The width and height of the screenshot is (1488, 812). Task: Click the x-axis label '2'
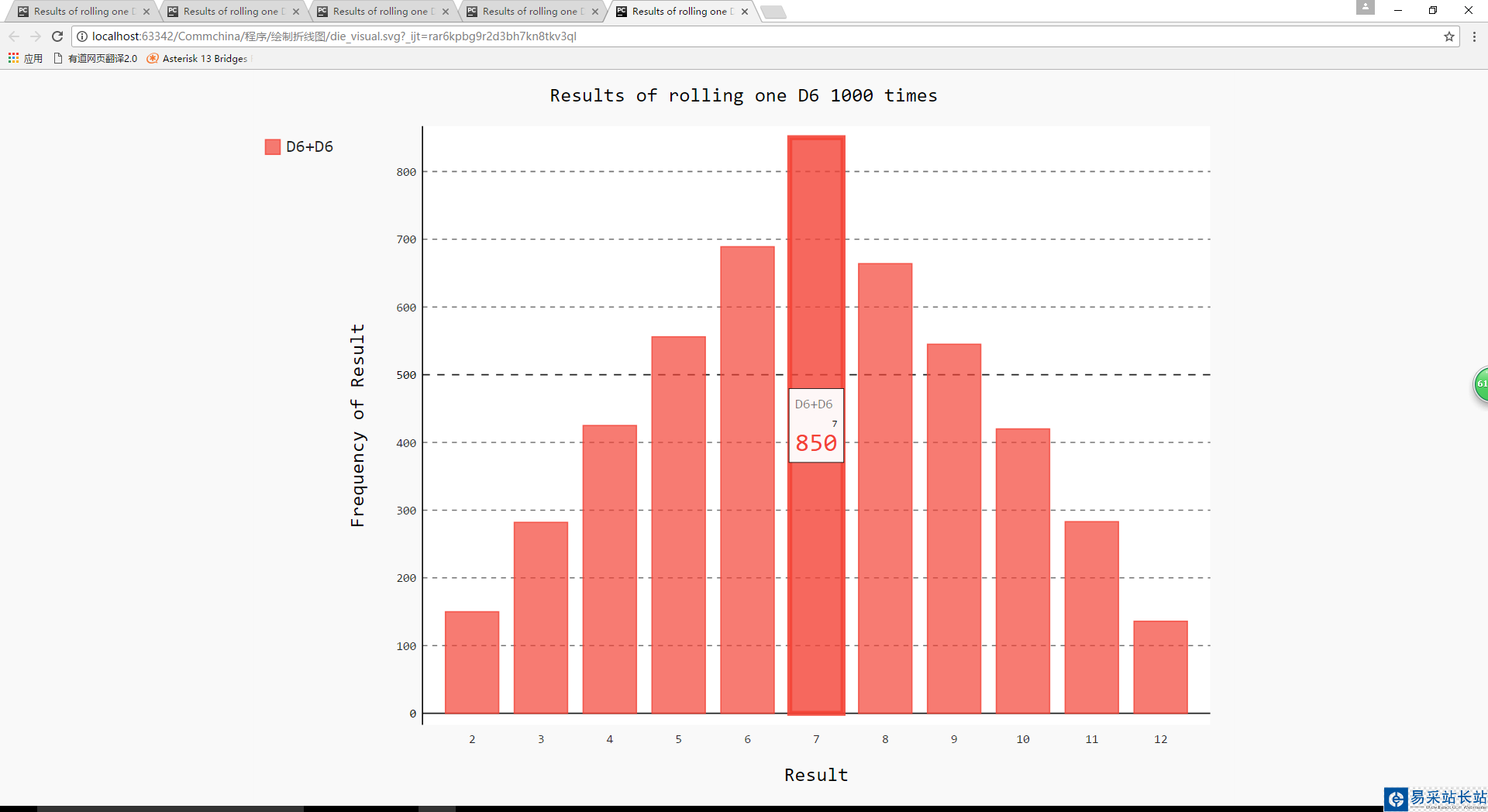(472, 739)
